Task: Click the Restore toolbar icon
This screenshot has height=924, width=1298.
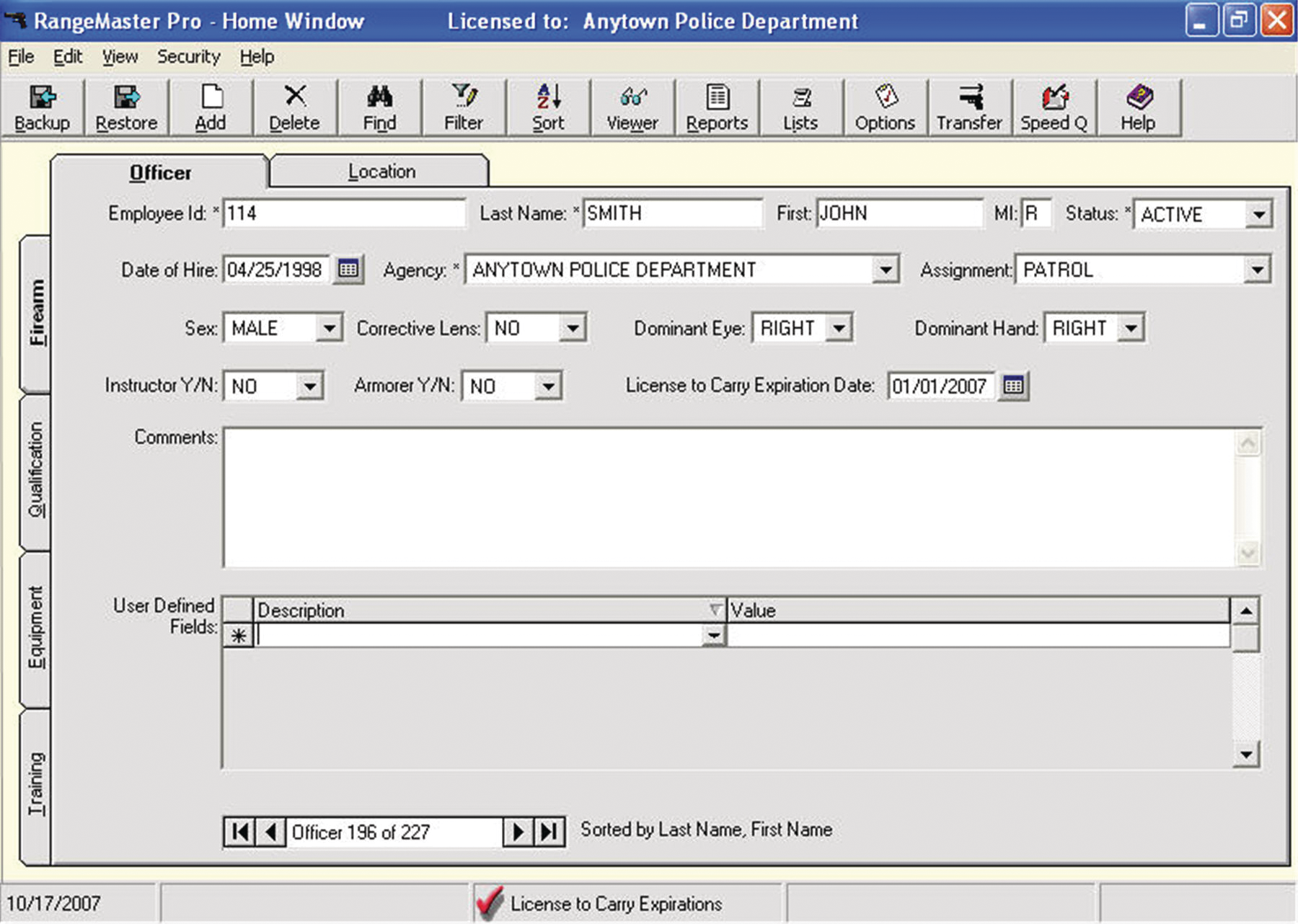Action: 126,107
